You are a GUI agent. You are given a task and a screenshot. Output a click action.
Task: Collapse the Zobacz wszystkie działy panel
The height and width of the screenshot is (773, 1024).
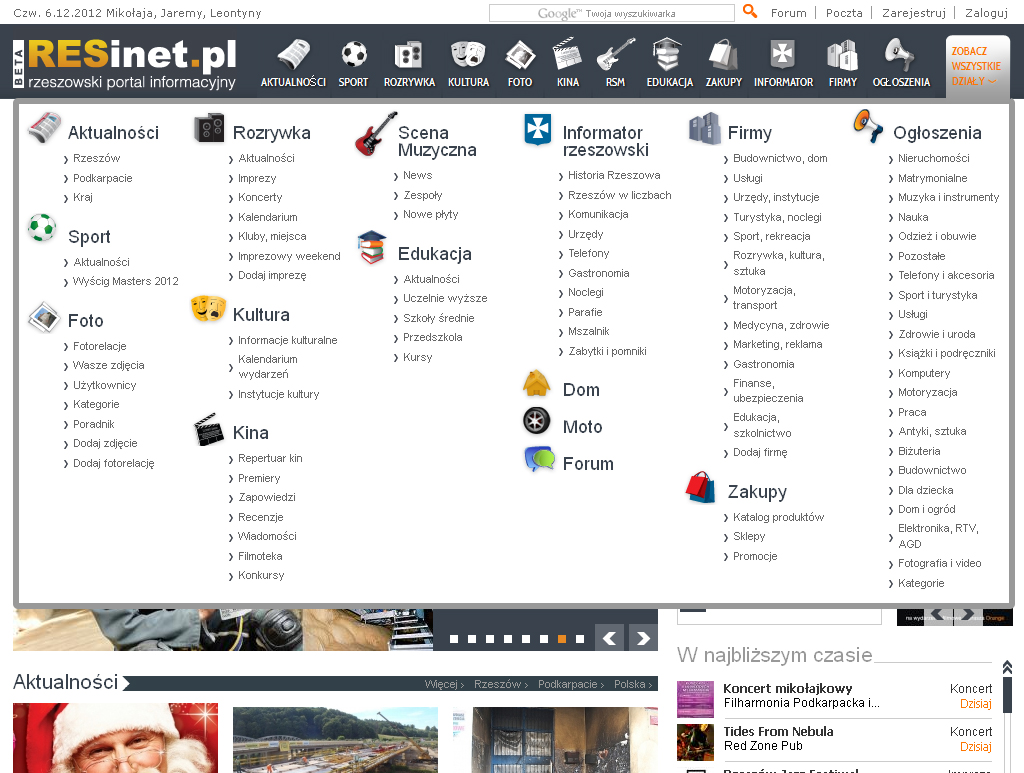(x=975, y=66)
